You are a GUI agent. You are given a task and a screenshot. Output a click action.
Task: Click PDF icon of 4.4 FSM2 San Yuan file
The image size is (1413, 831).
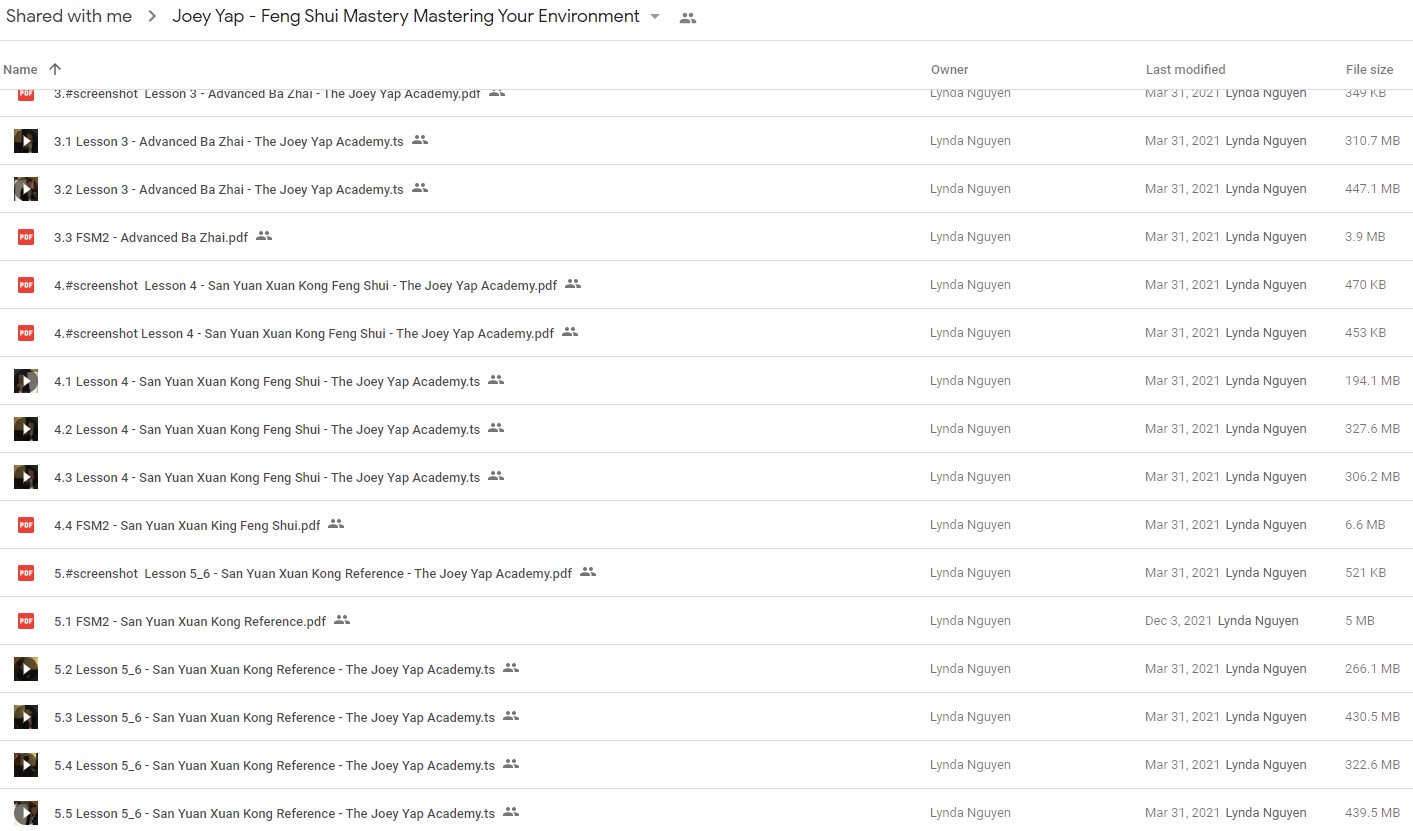click(26, 525)
